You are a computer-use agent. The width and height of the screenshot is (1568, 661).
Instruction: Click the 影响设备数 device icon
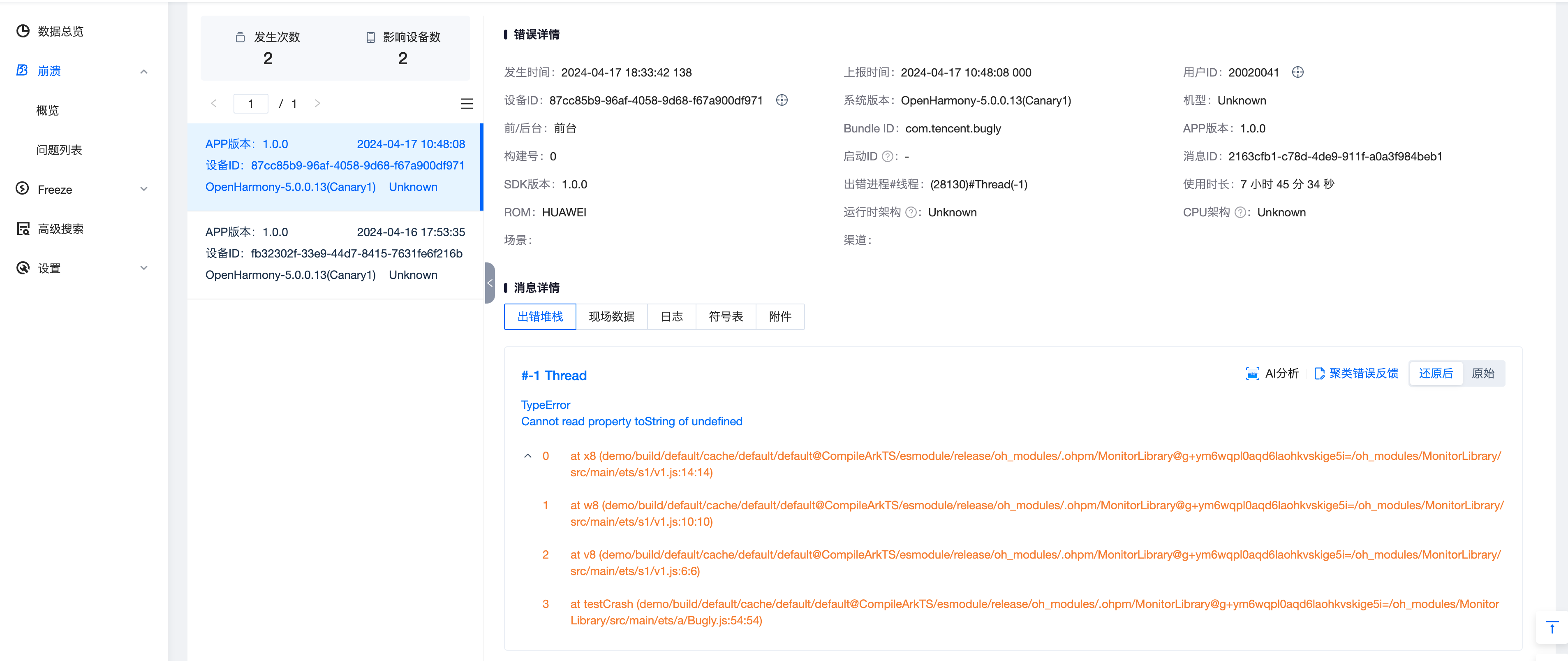point(371,37)
